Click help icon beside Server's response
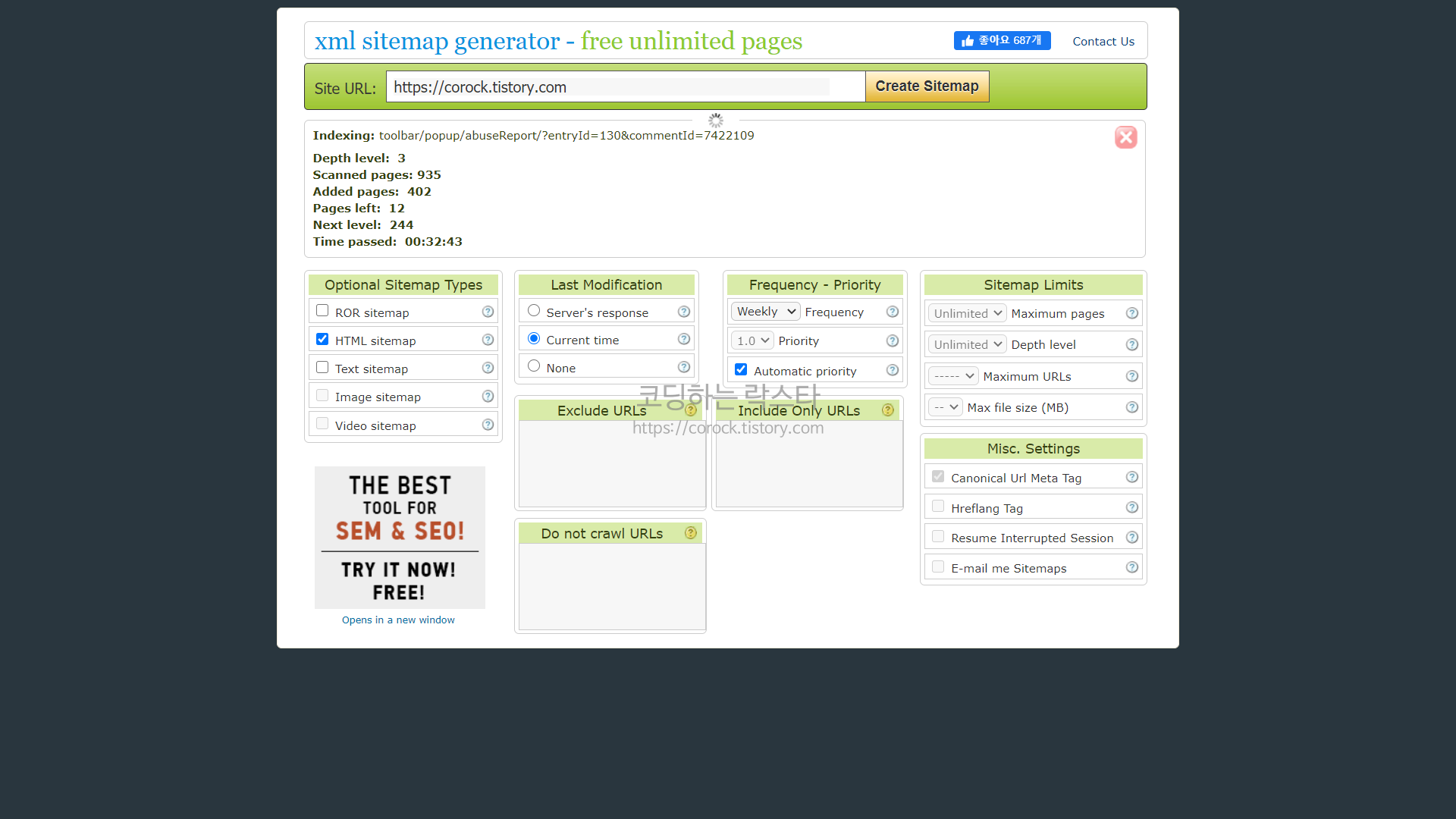Image resolution: width=1456 pixels, height=819 pixels. tap(683, 312)
